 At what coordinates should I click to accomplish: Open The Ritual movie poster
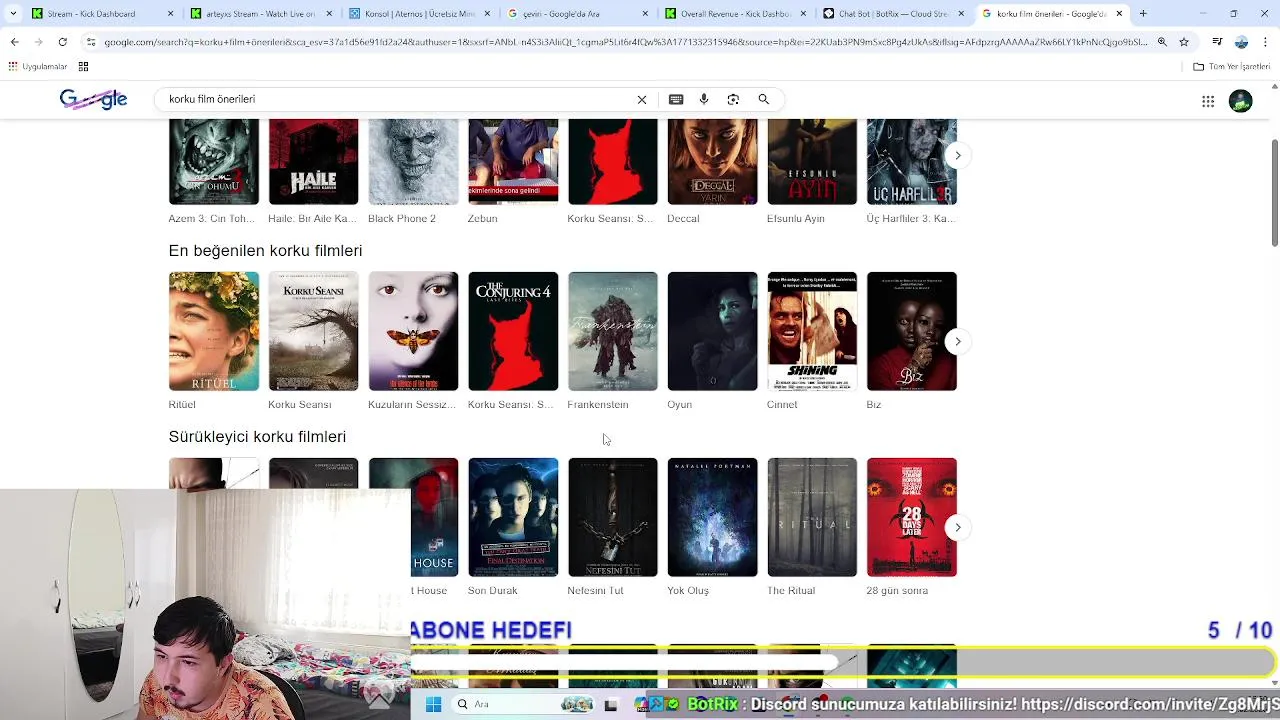point(812,517)
